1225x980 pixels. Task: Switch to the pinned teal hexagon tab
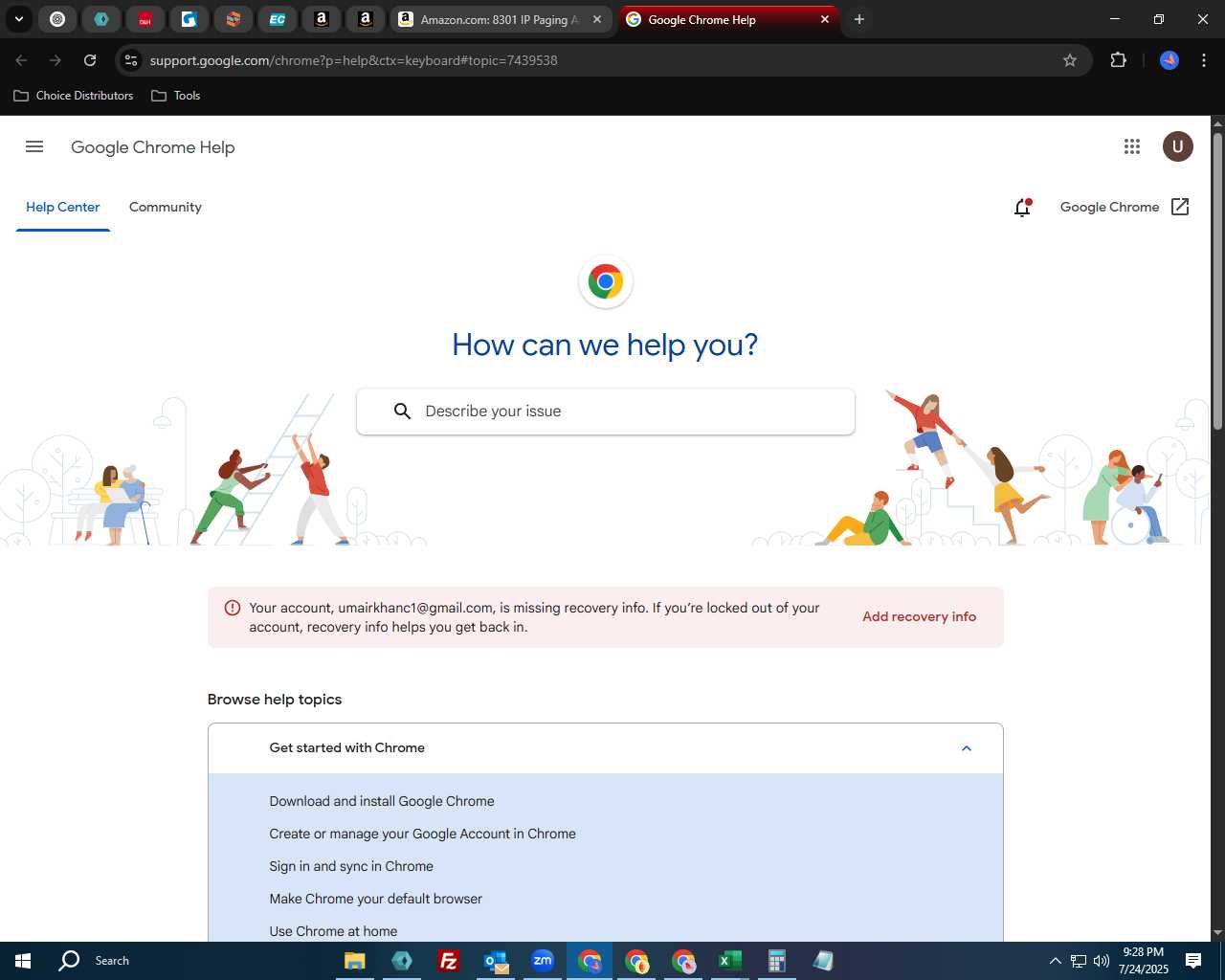[101, 19]
